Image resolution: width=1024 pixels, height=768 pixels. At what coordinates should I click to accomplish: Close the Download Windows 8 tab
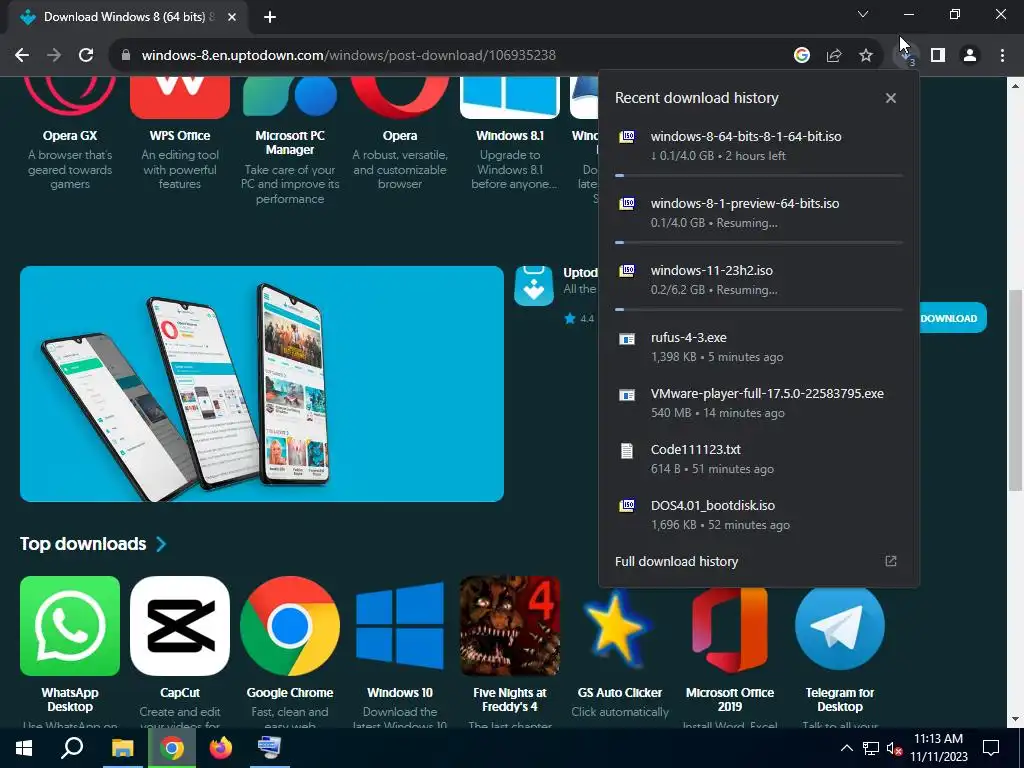pyautogui.click(x=232, y=17)
